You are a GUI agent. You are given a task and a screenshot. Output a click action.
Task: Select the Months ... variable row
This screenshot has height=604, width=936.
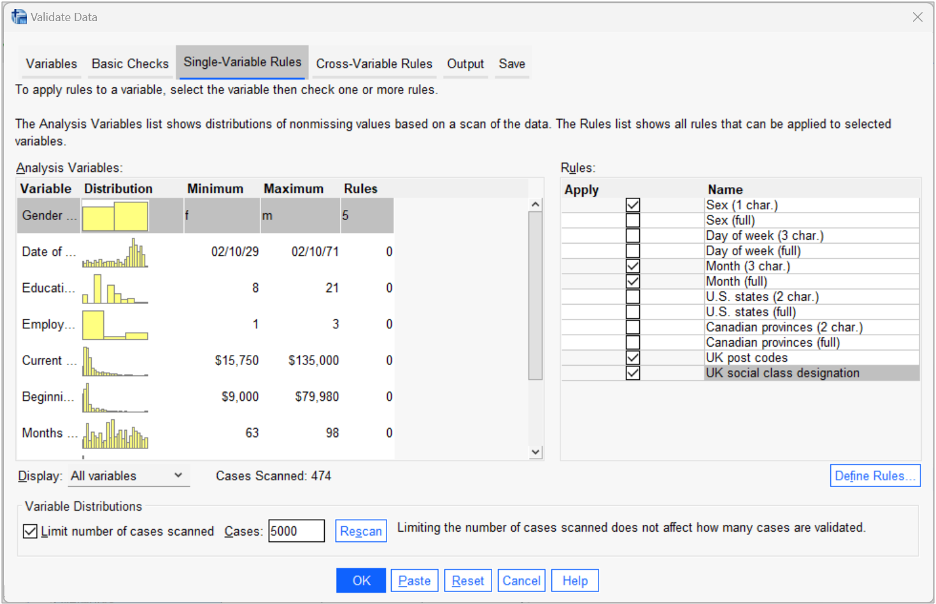[x=205, y=433]
